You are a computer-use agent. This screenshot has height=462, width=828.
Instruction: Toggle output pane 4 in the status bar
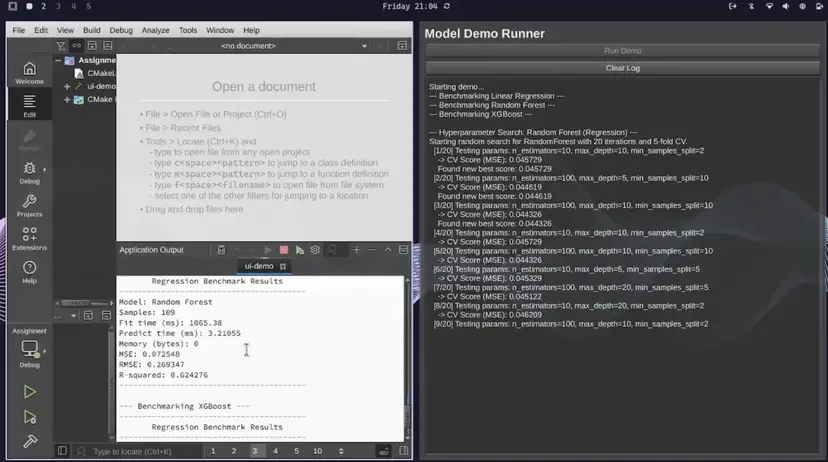point(275,451)
